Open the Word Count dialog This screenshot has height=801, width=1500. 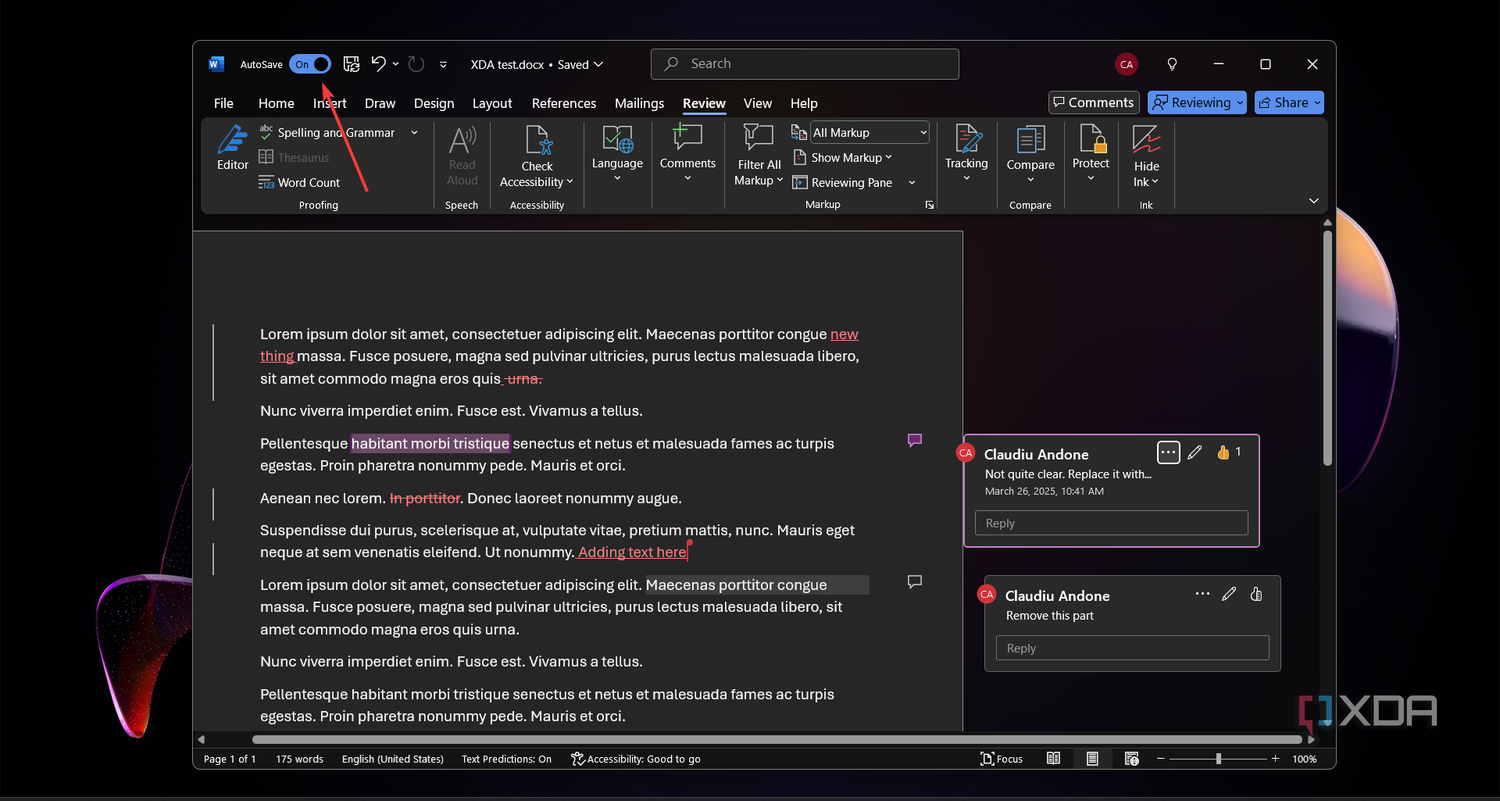point(299,182)
